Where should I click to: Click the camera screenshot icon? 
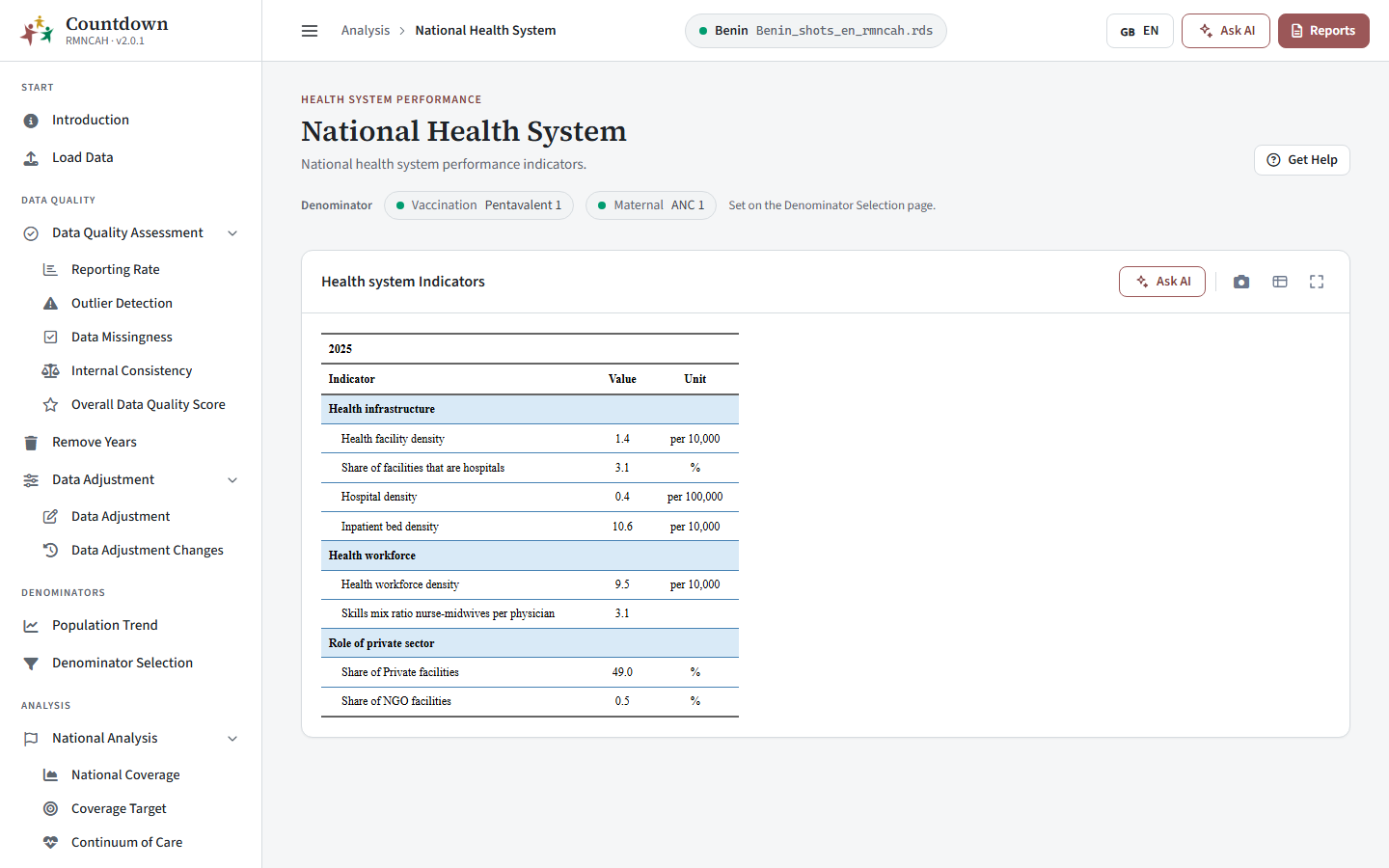point(1241,282)
